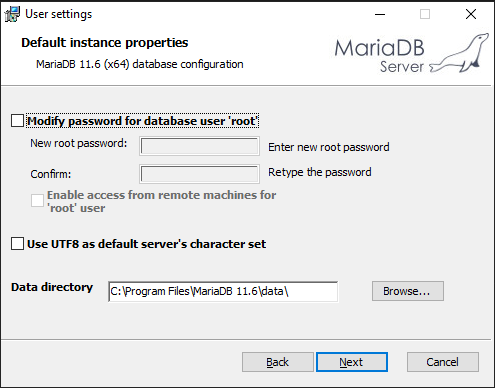Click the 'Retype the password' hint text
The width and height of the screenshot is (495, 388).
(x=320, y=172)
